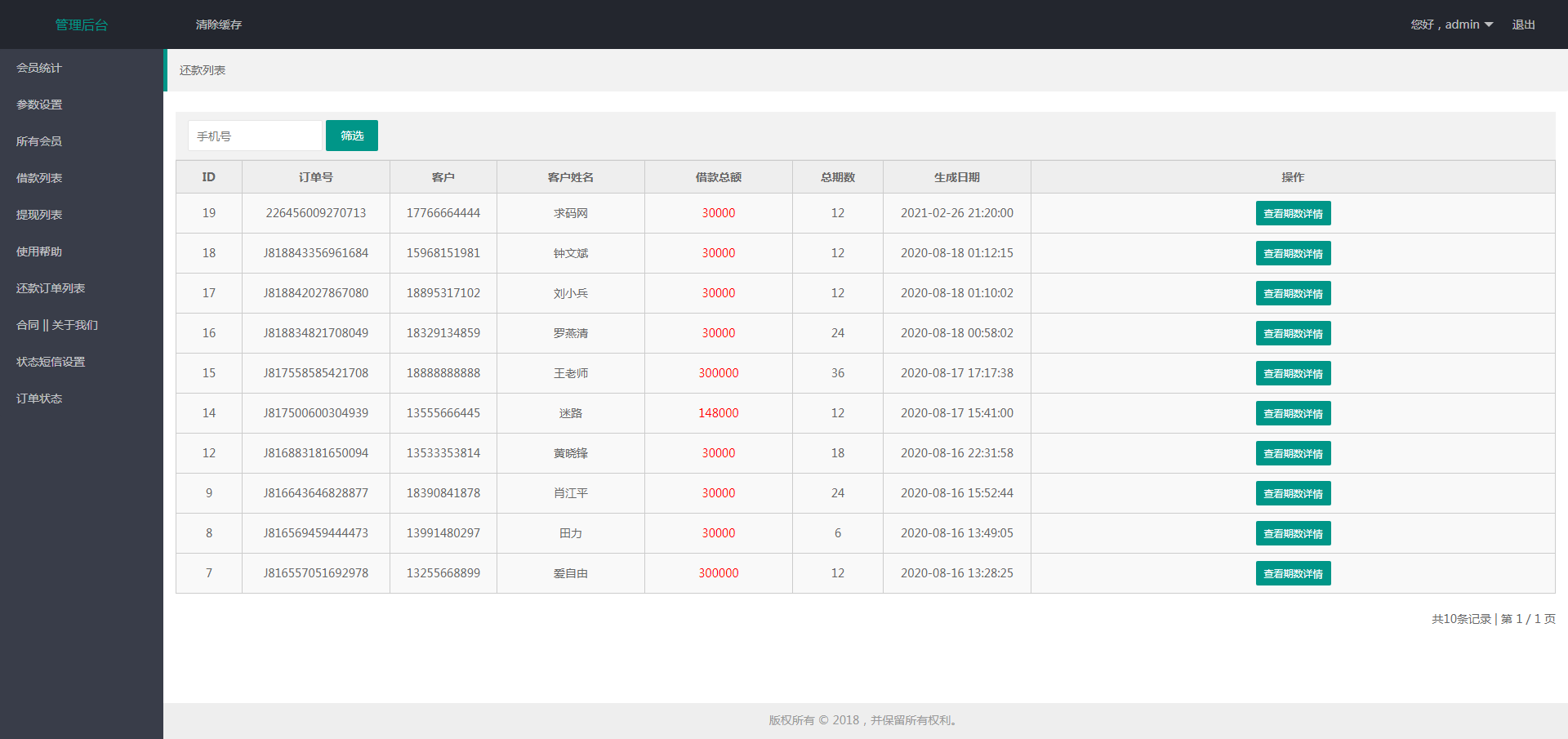Open 订单状态 in the sidebar
This screenshot has width=1568, height=739.
39,398
